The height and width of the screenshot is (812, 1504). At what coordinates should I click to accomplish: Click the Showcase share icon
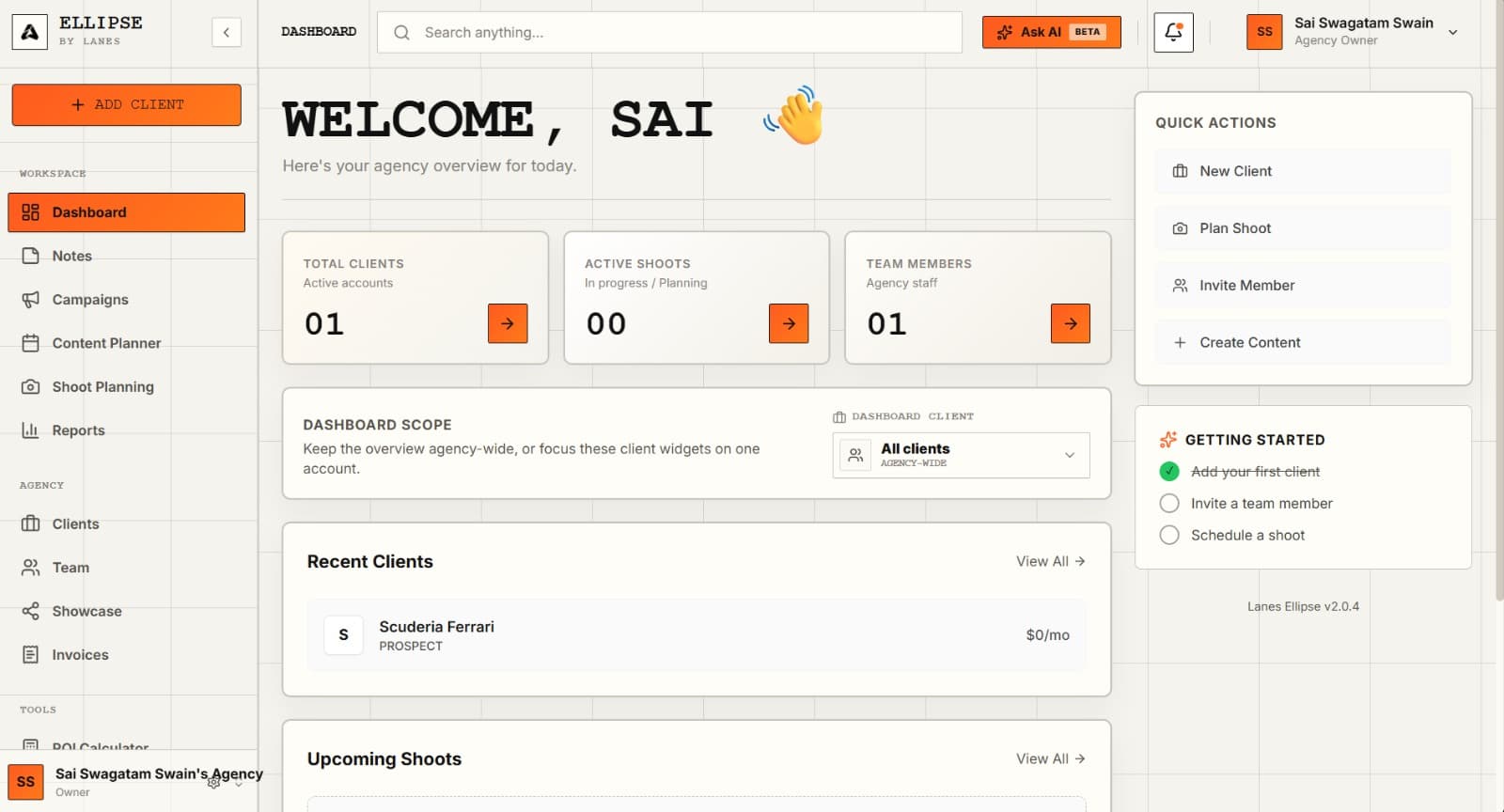[30, 611]
